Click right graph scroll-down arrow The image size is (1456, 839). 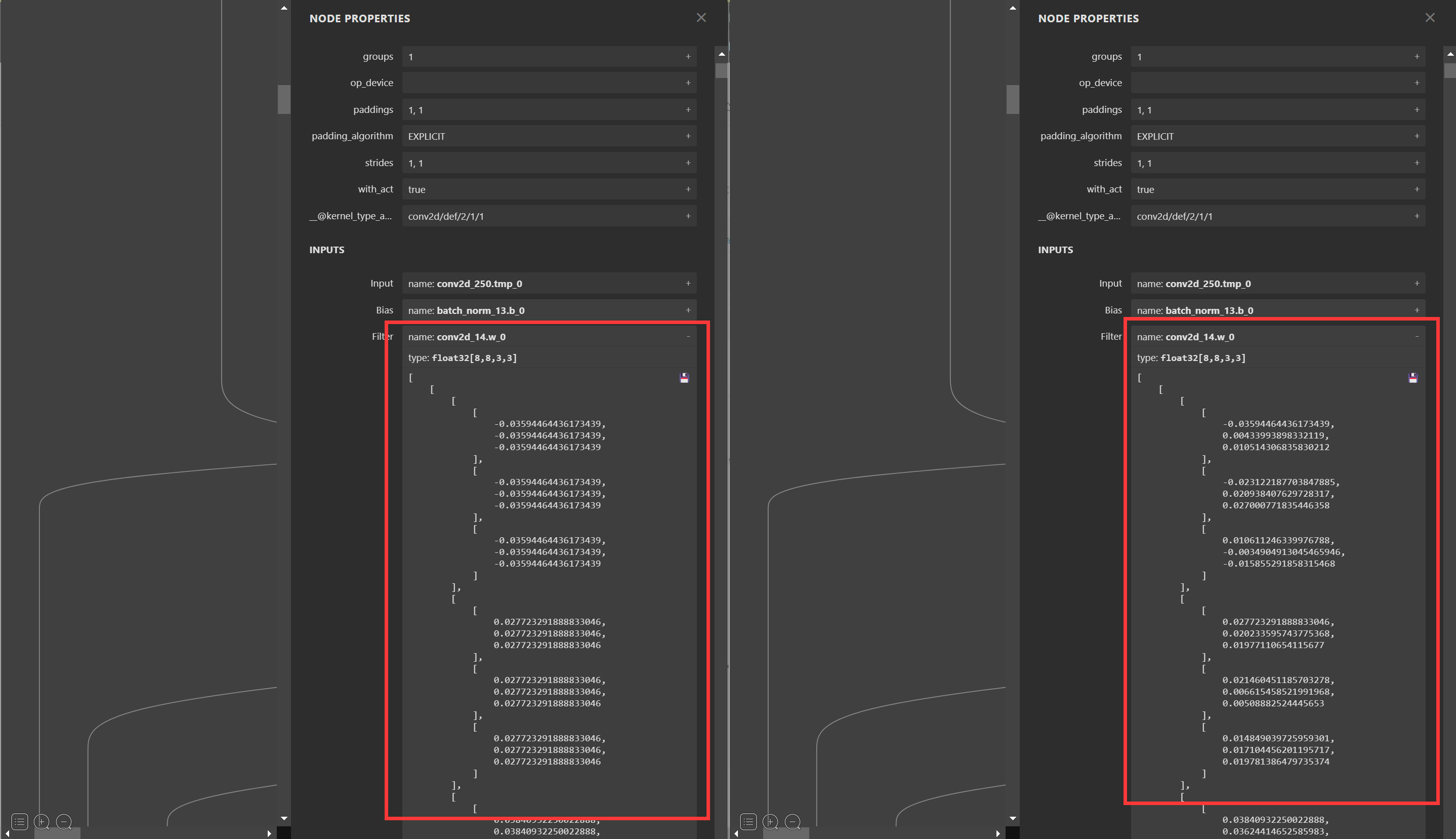click(x=1012, y=818)
